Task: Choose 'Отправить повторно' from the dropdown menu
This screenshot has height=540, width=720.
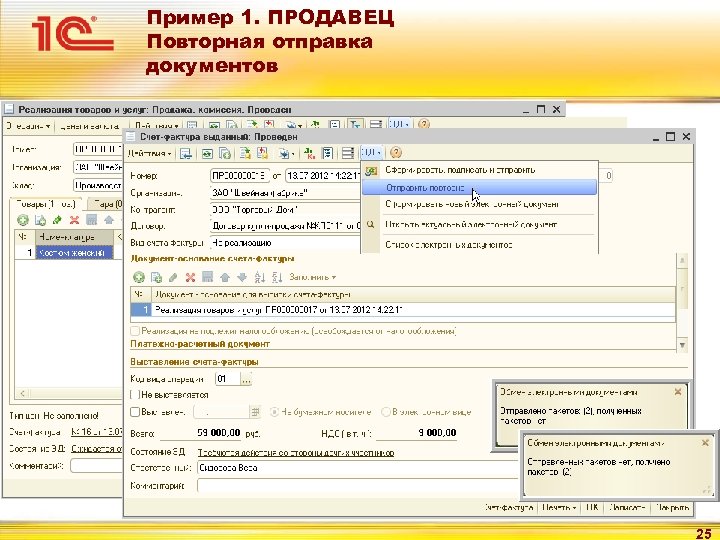Action: 479,187
